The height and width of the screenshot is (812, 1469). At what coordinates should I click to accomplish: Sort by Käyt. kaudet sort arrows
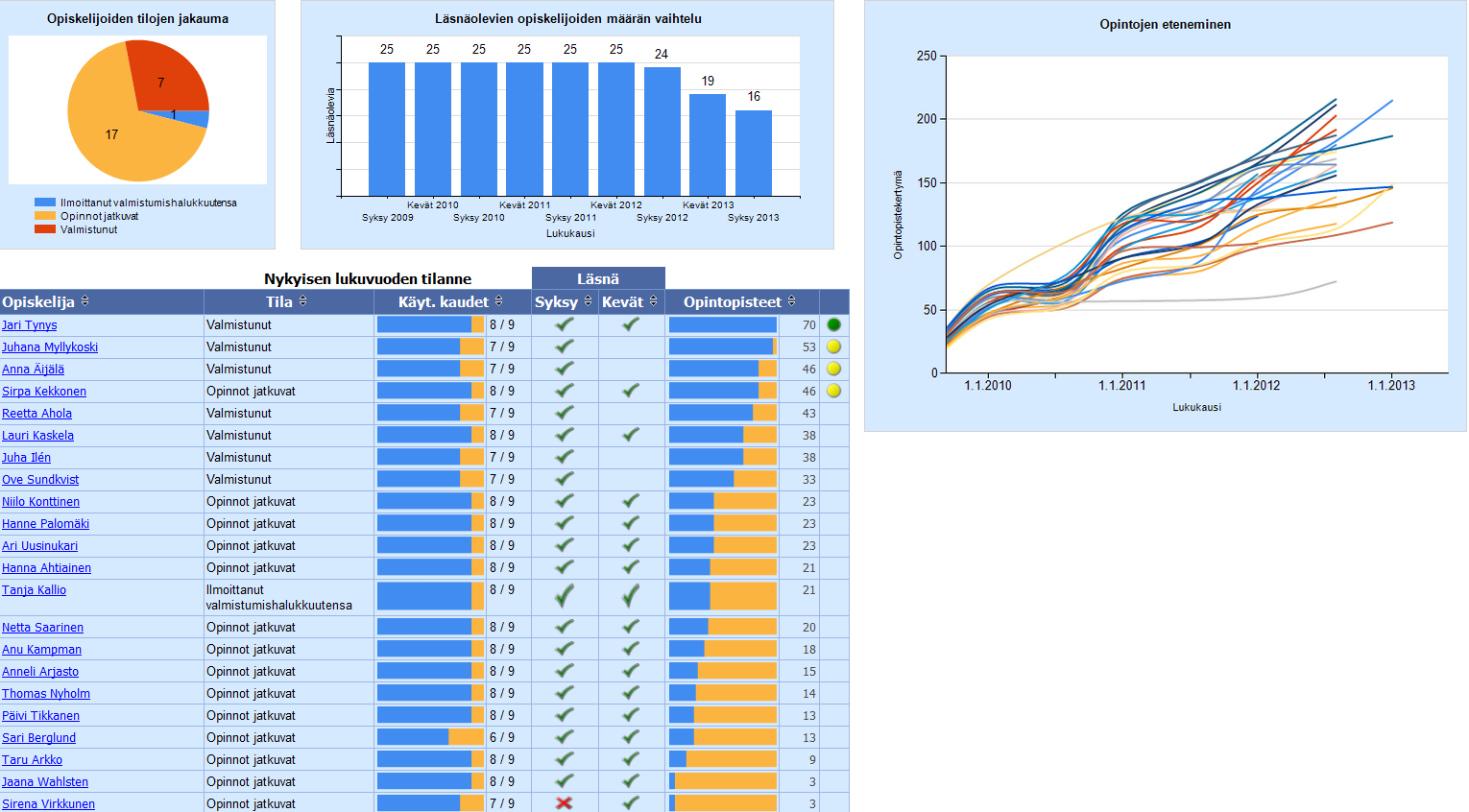coord(498,301)
